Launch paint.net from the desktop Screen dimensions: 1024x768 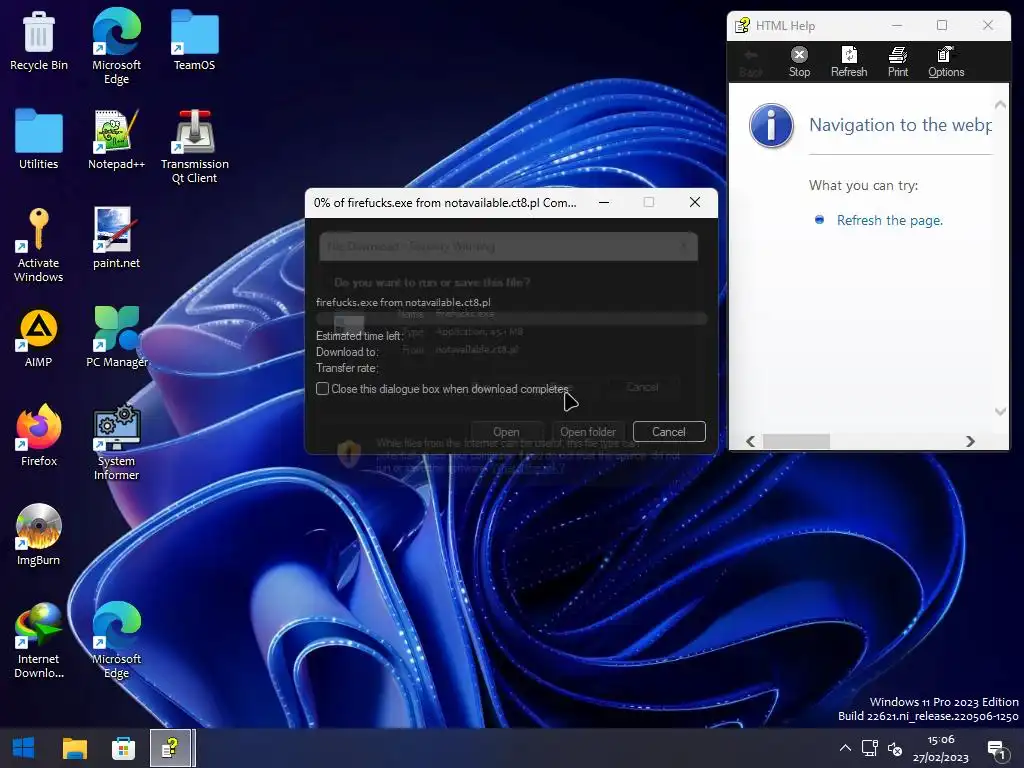coord(116,238)
